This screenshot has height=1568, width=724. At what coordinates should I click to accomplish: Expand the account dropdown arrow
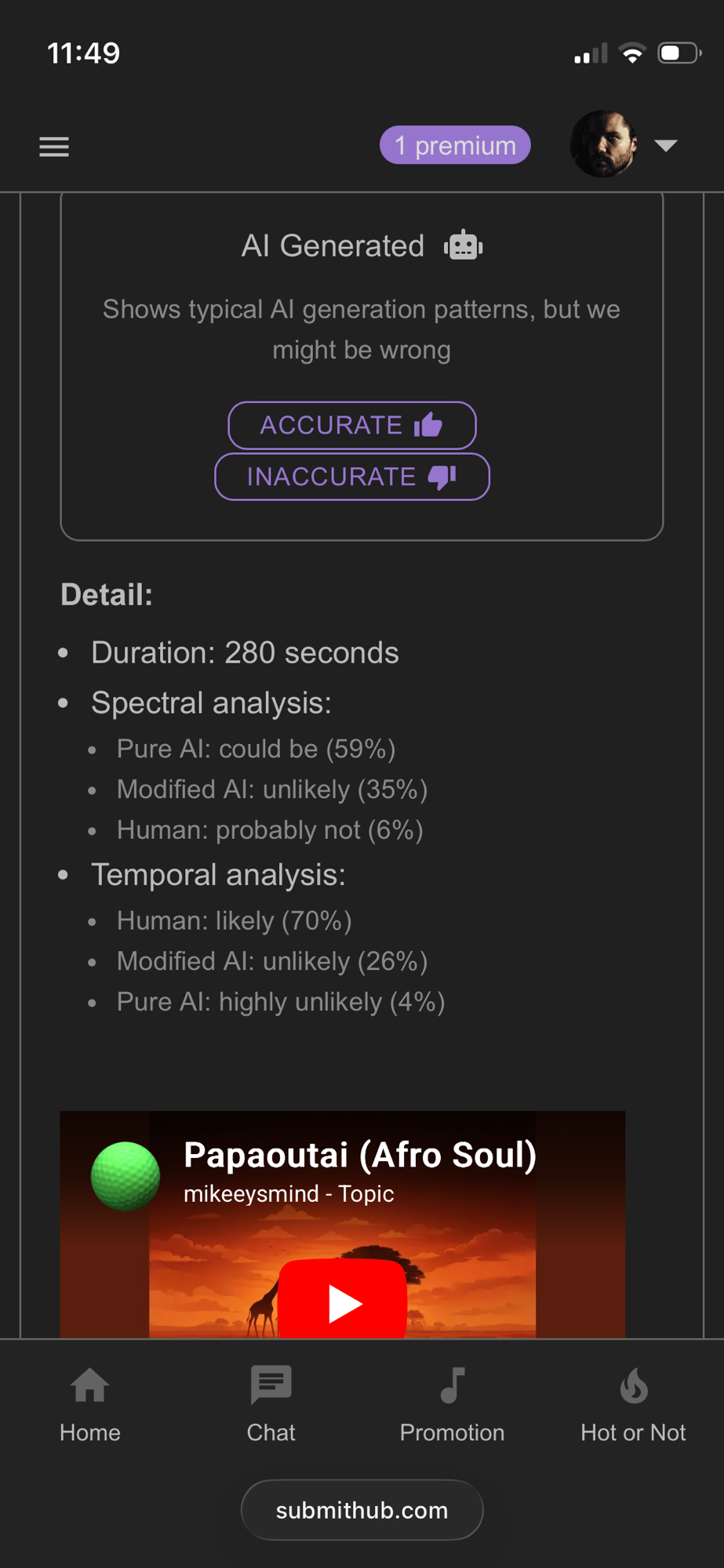666,146
